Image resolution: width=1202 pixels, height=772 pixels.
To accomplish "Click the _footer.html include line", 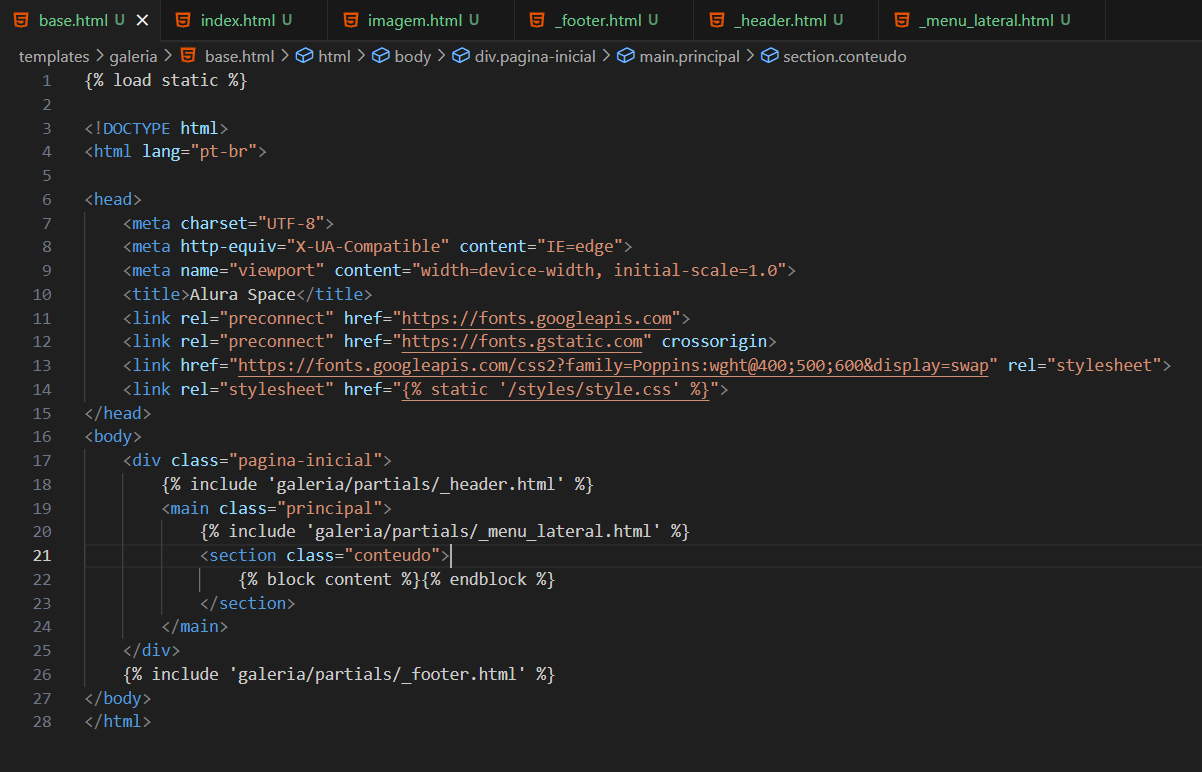I will click(x=339, y=675).
